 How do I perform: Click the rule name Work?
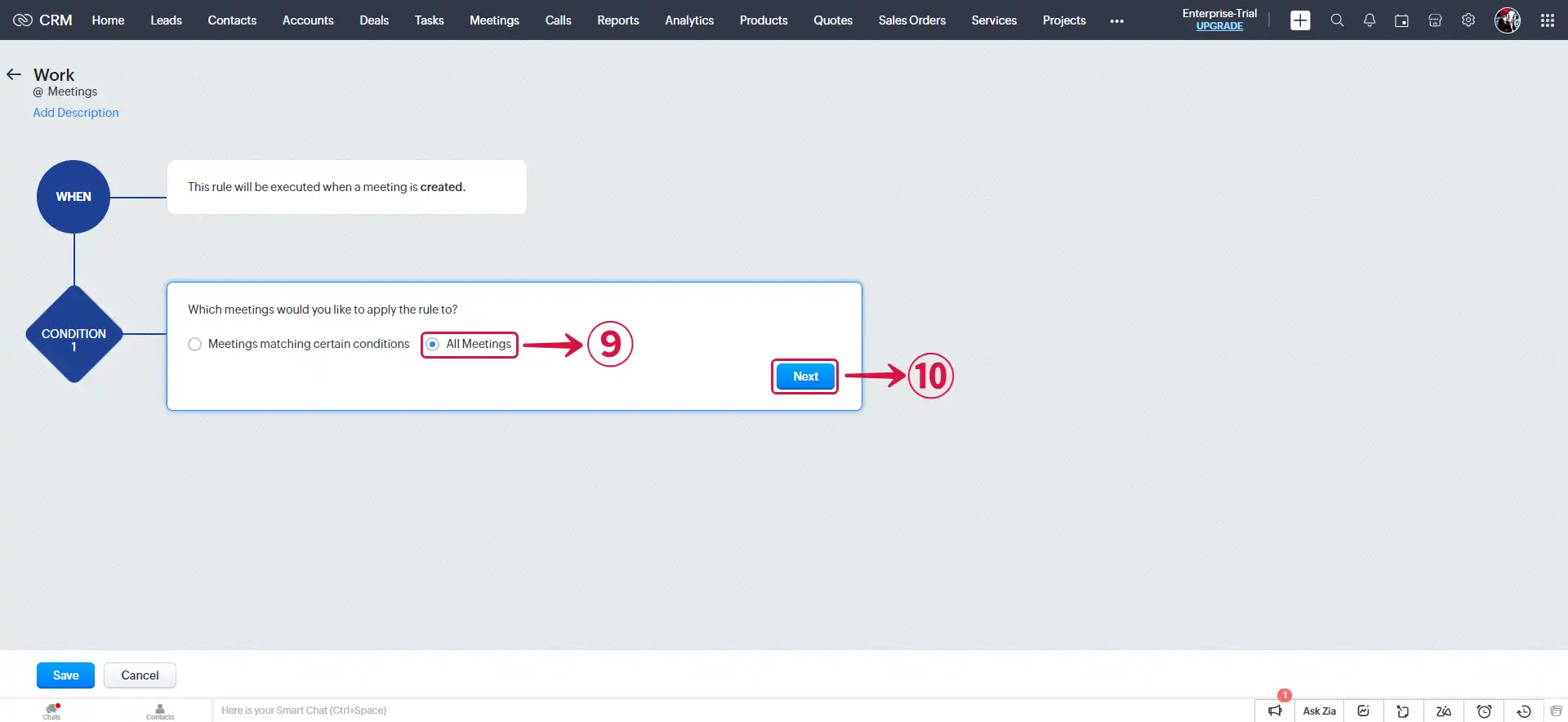click(54, 75)
